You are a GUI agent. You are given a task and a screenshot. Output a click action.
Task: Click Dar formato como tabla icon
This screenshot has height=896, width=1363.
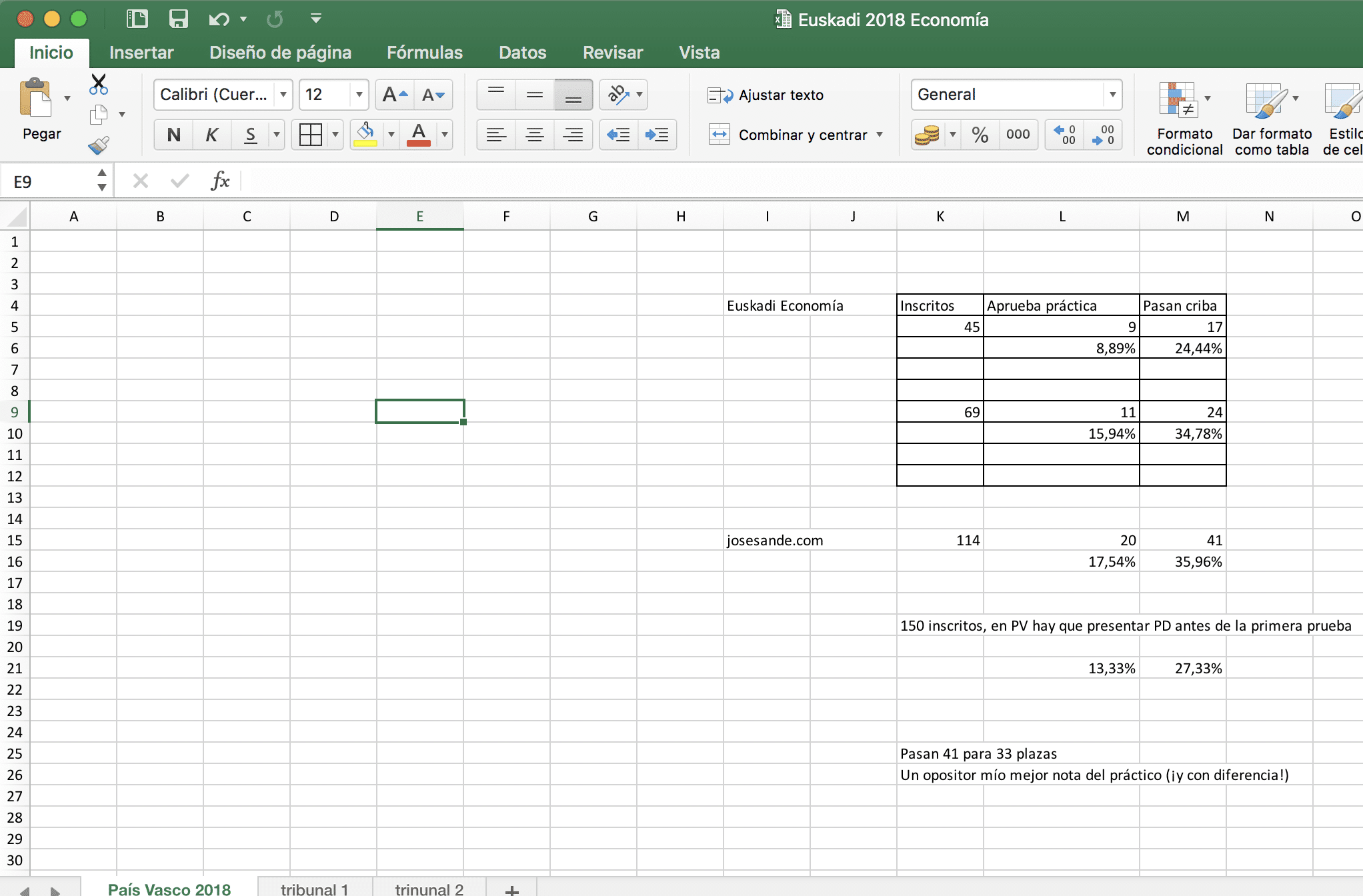click(1266, 100)
